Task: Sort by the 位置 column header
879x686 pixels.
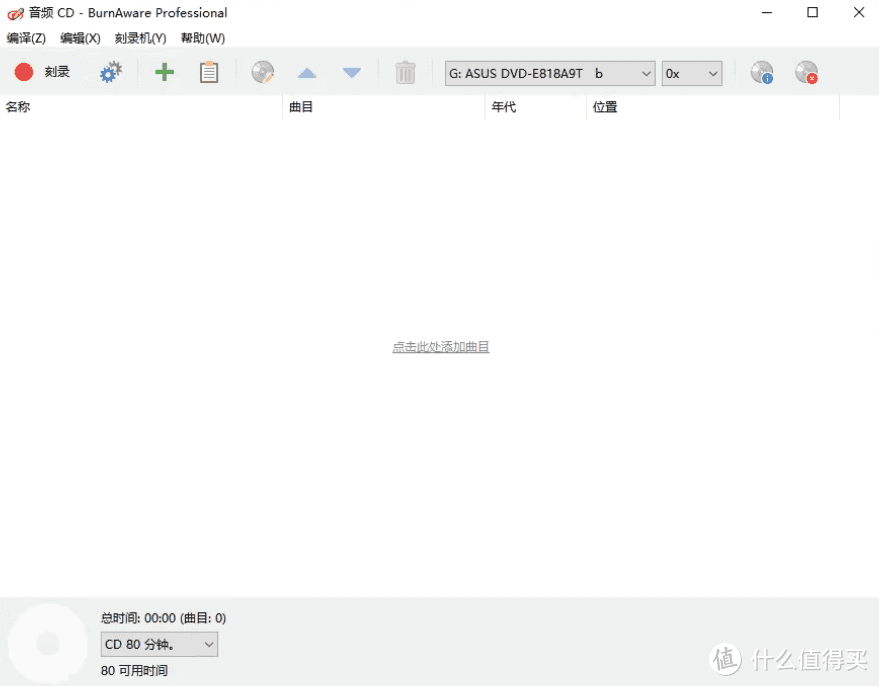Action: click(x=713, y=107)
